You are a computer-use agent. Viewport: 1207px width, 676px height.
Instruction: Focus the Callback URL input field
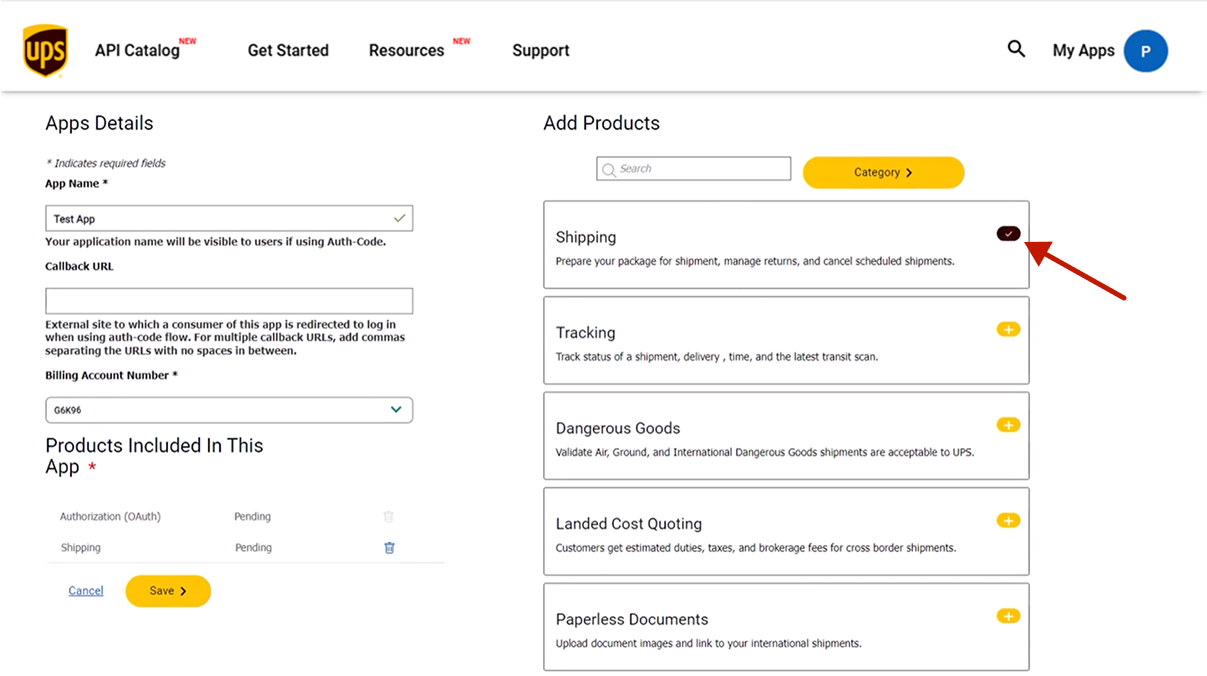[229, 301]
